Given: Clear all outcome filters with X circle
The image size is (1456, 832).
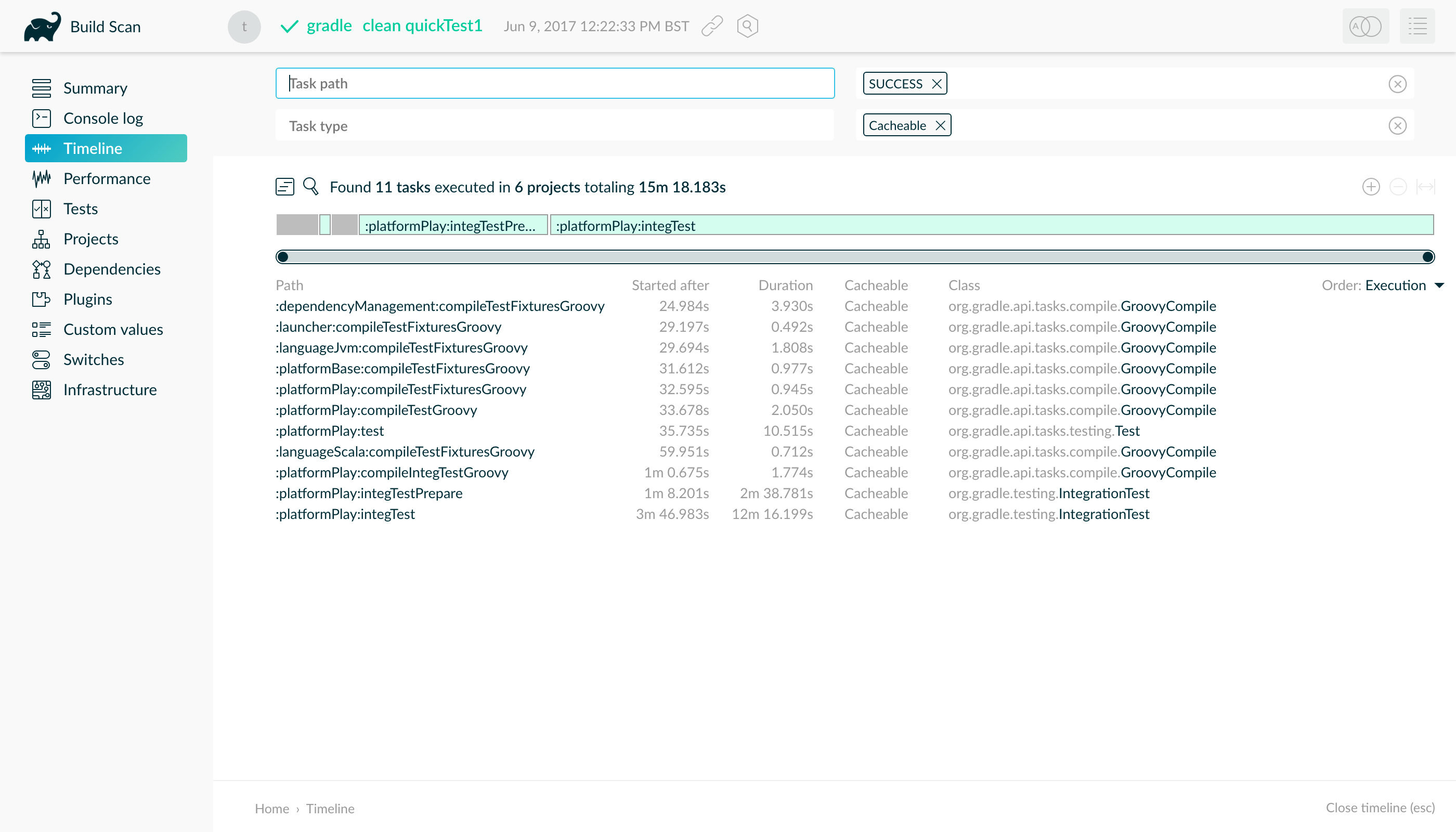Looking at the screenshot, I should [1397, 84].
